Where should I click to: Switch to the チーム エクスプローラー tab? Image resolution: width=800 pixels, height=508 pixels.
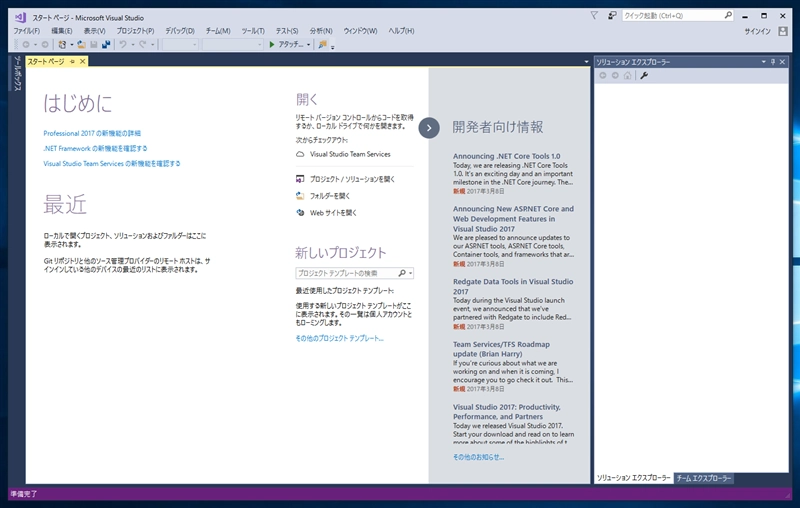(704, 478)
